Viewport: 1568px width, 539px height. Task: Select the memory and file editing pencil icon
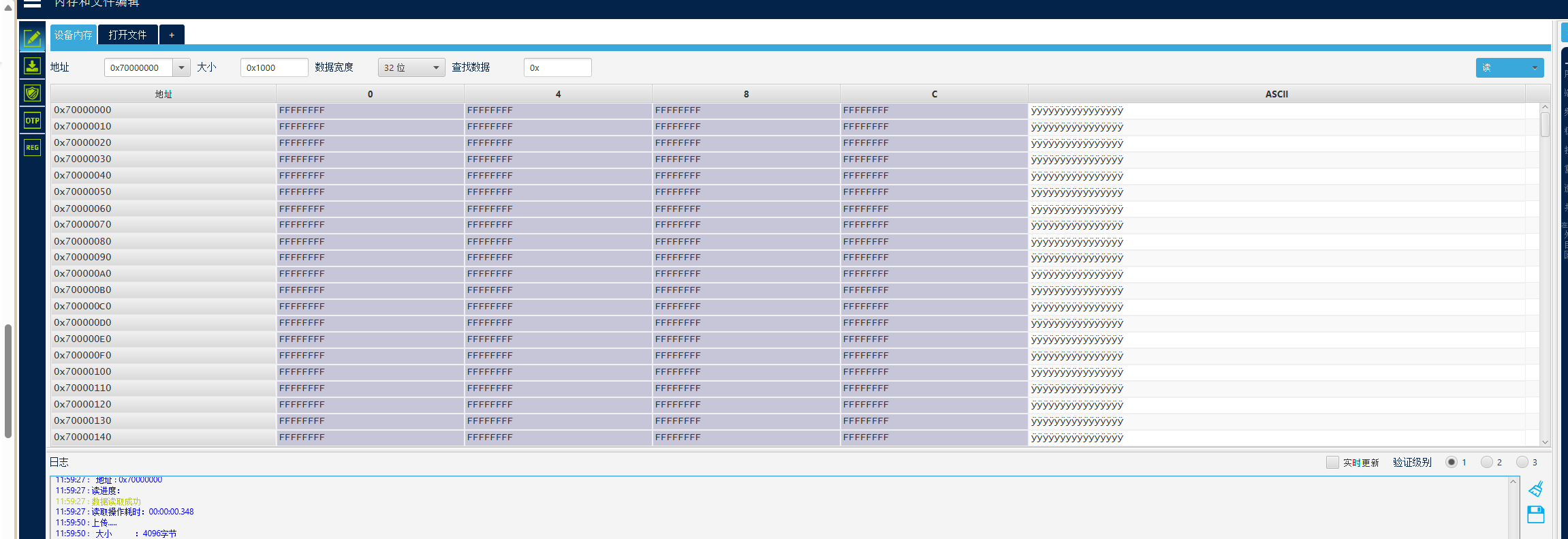coord(32,38)
